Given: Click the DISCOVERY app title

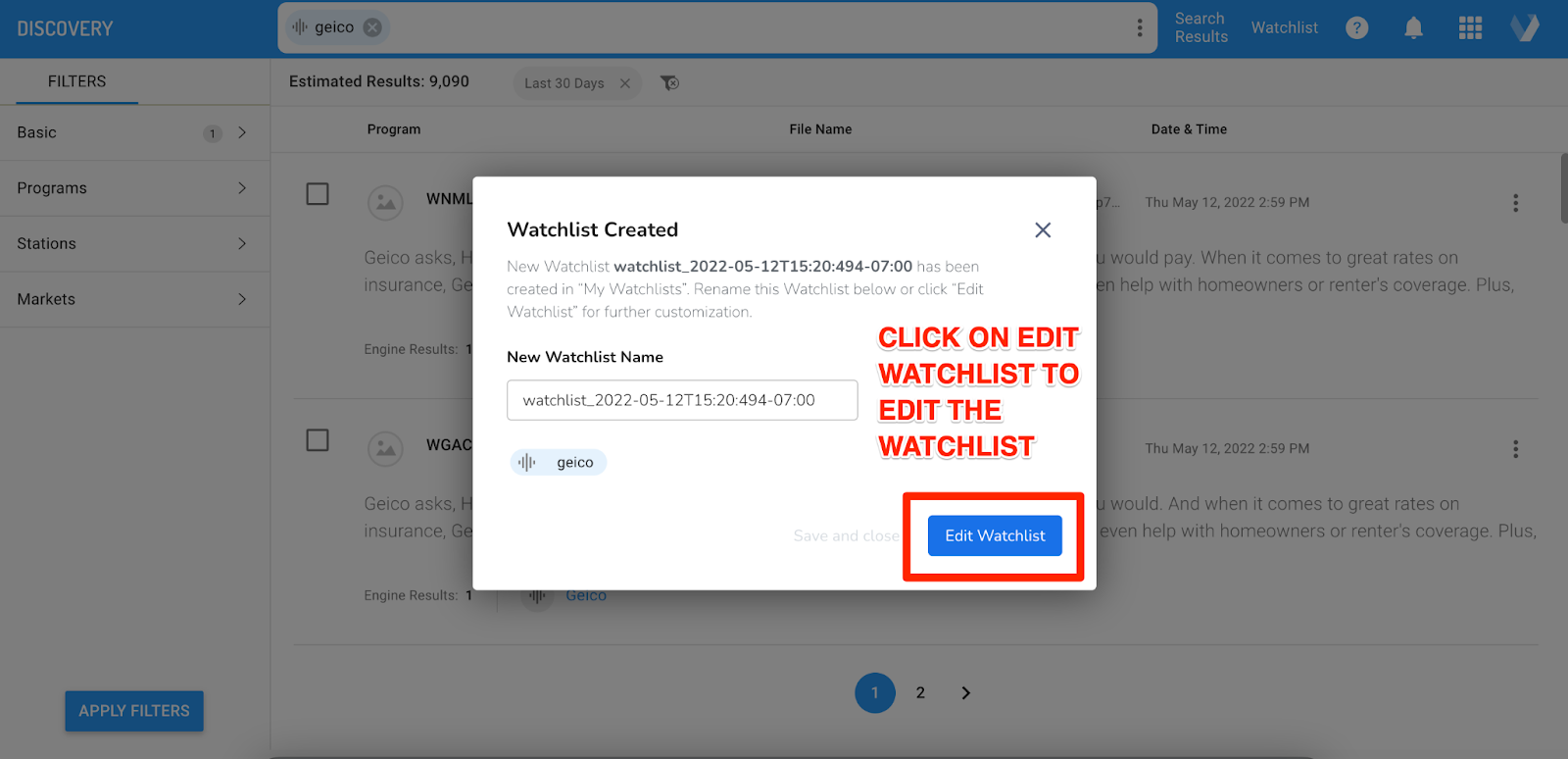Looking at the screenshot, I should [65, 28].
